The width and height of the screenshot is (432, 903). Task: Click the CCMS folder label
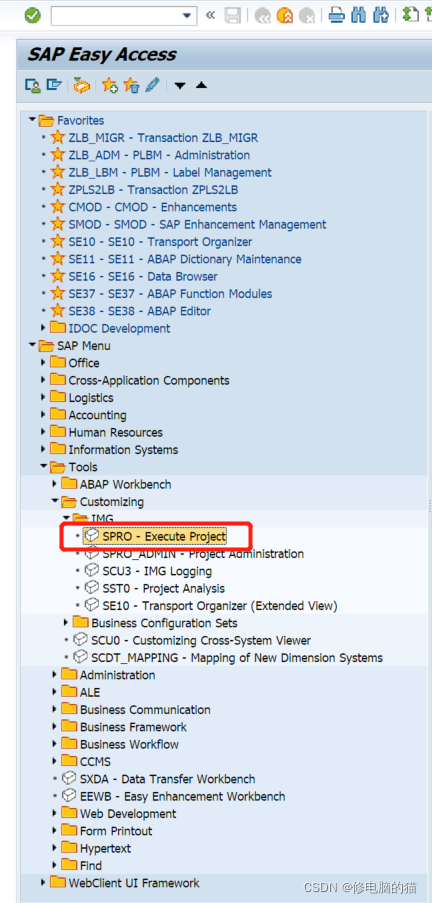[95, 761]
